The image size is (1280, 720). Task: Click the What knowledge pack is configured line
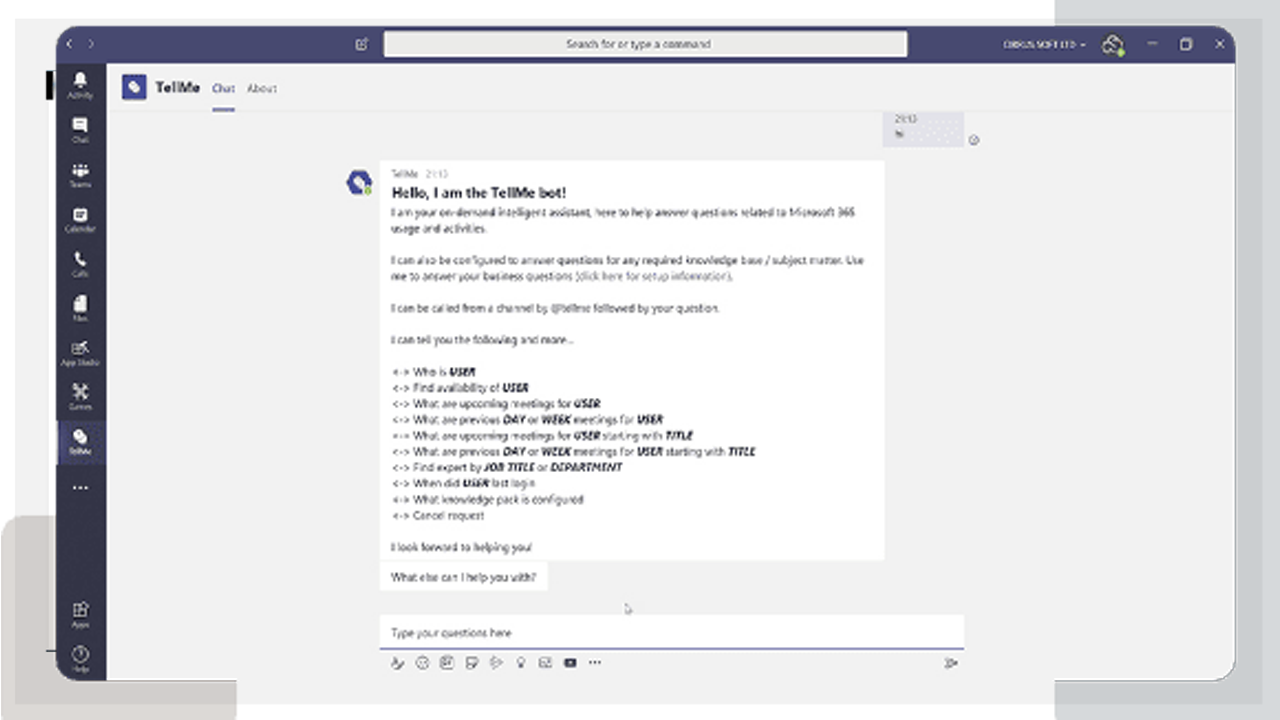pos(487,499)
